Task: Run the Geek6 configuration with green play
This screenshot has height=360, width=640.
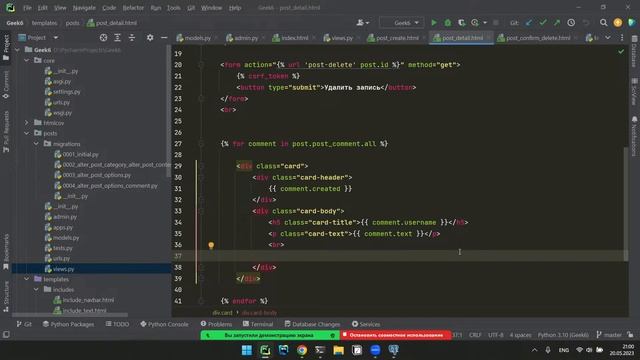Action: click(434, 23)
